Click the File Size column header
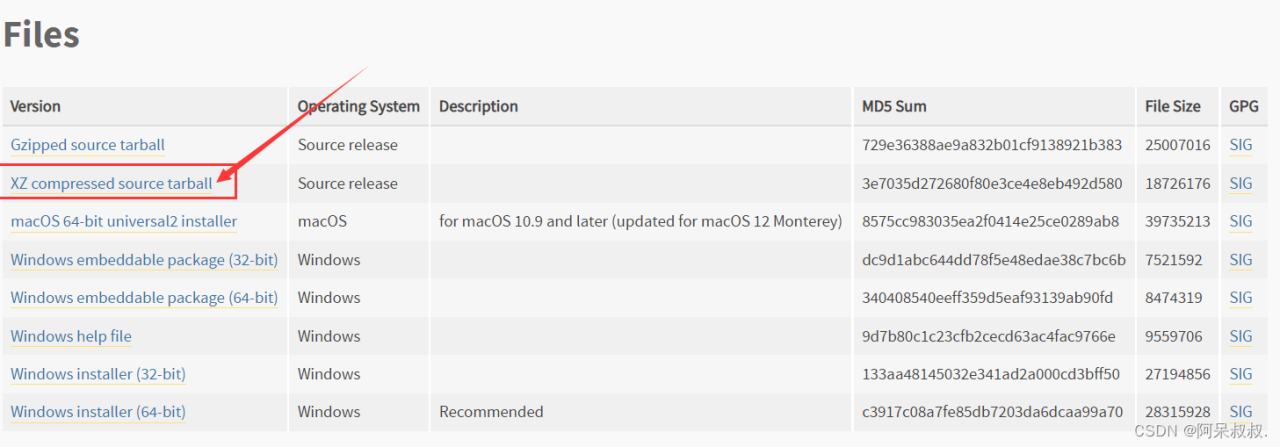Screen dimensions: 1280x447 [x=1173, y=106]
